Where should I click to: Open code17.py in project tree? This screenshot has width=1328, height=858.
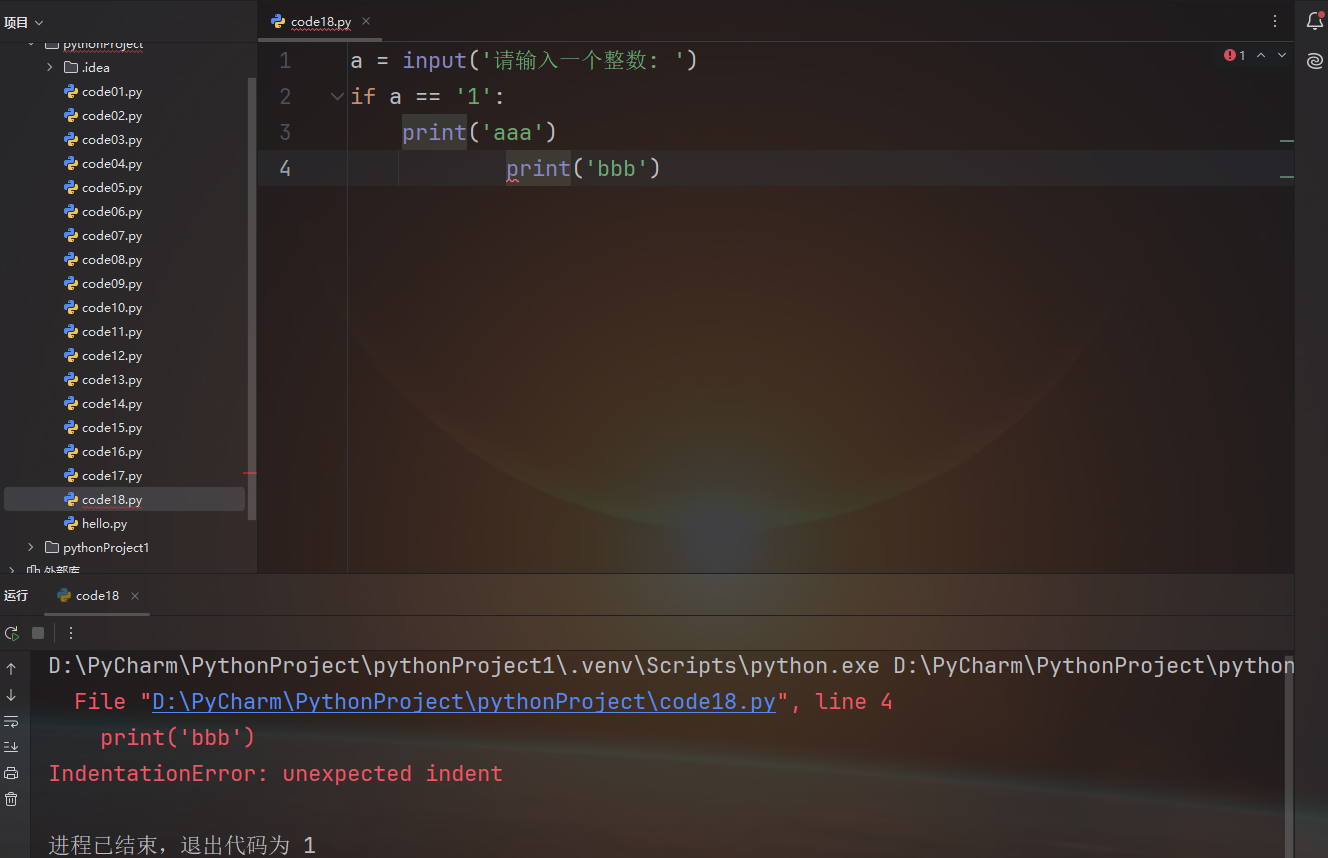tap(112, 476)
